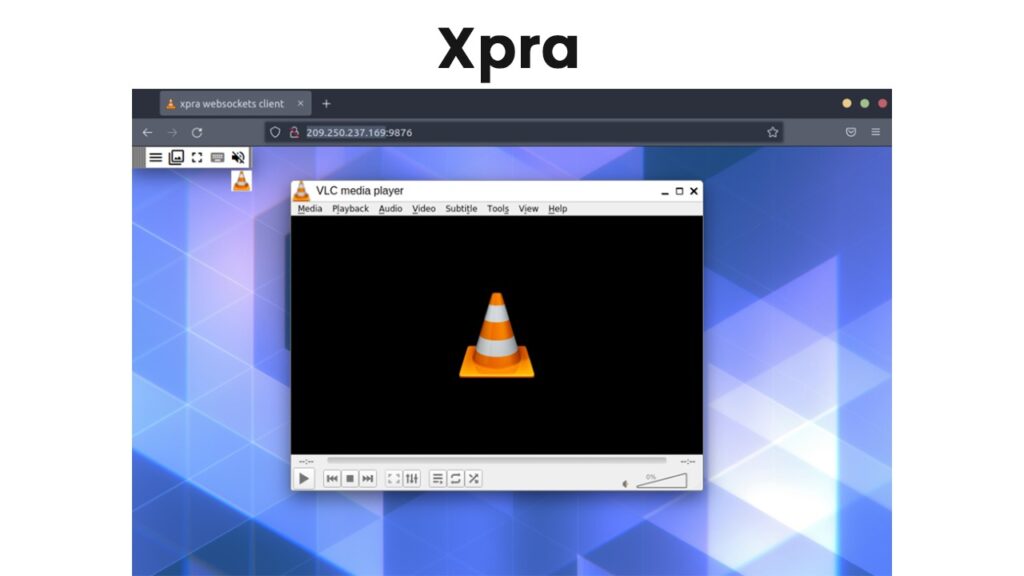Close the VLC media player window

(694, 191)
